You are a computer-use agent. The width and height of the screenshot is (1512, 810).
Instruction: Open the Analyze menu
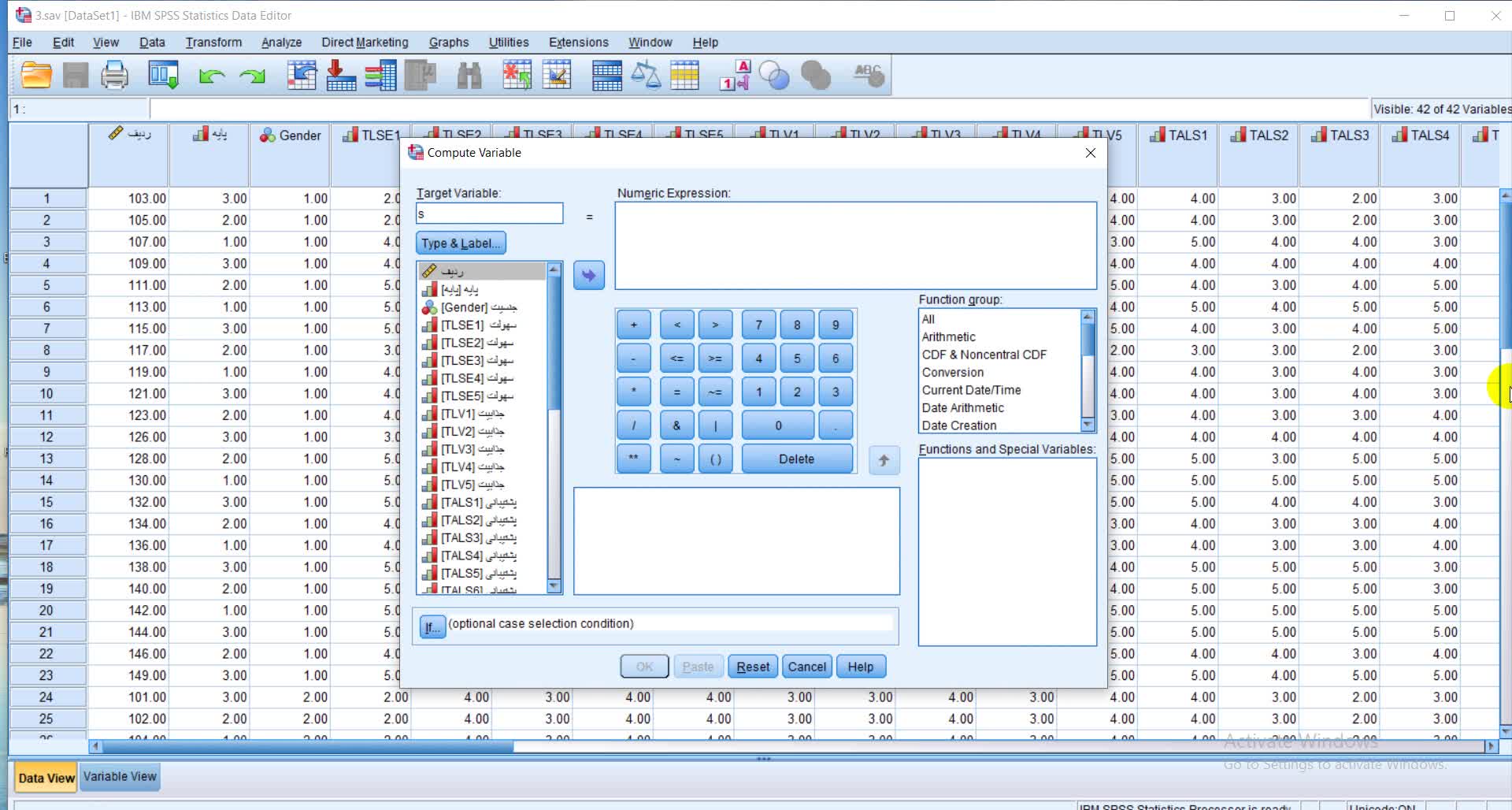281,43
